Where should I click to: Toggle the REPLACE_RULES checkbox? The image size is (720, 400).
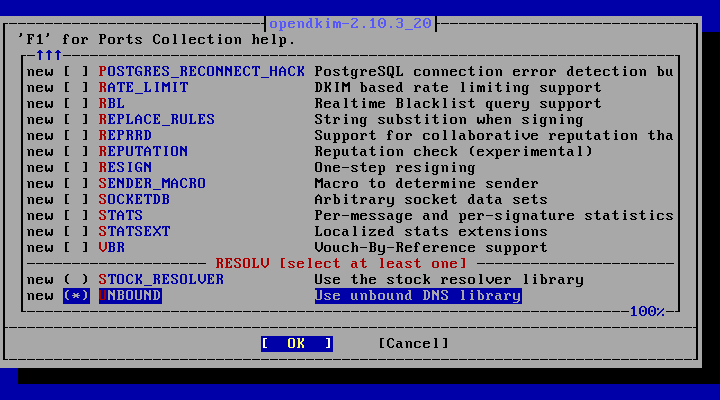(x=76, y=120)
